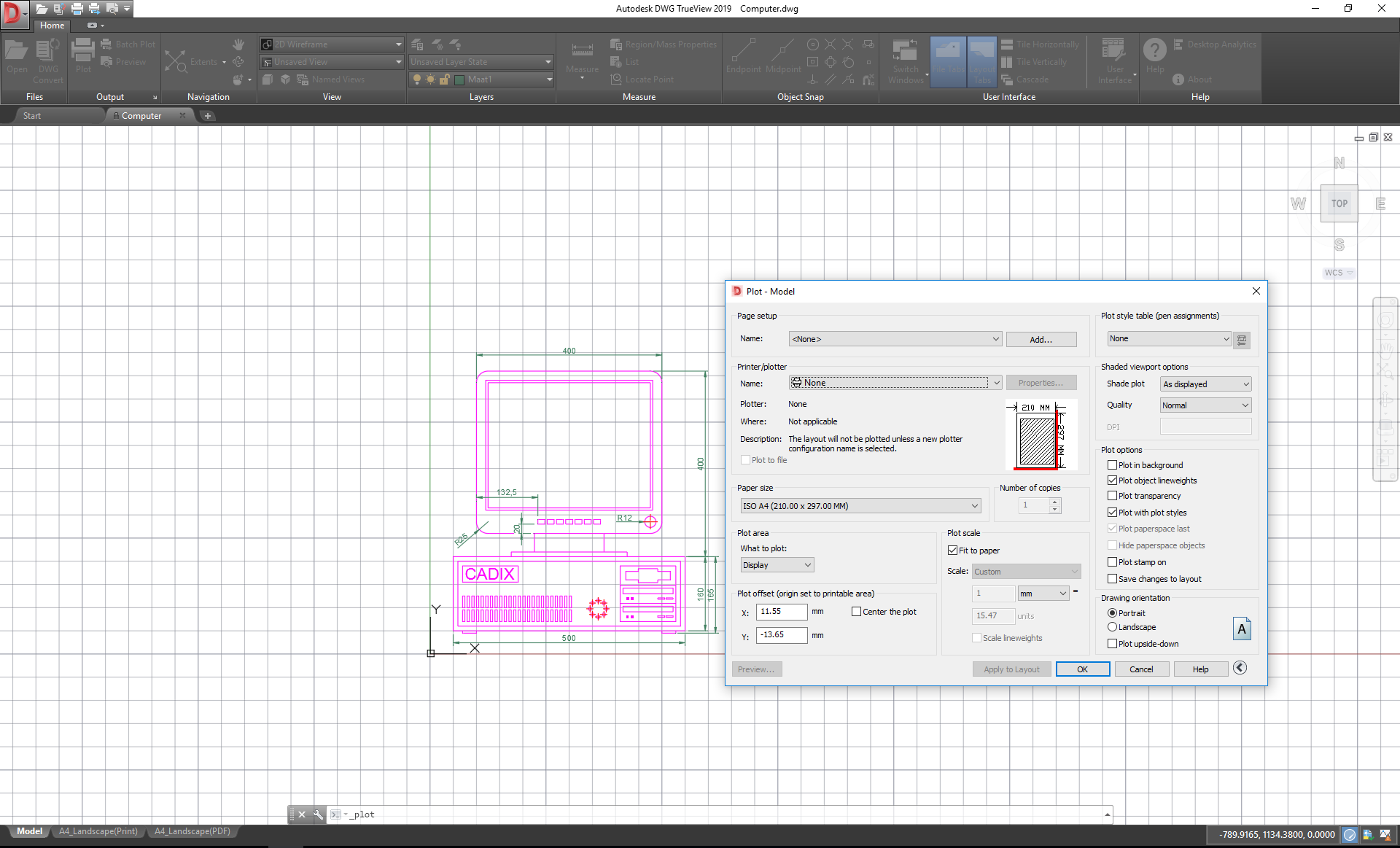Uncheck the Fit to paper option
The image size is (1400, 848).
coord(952,551)
